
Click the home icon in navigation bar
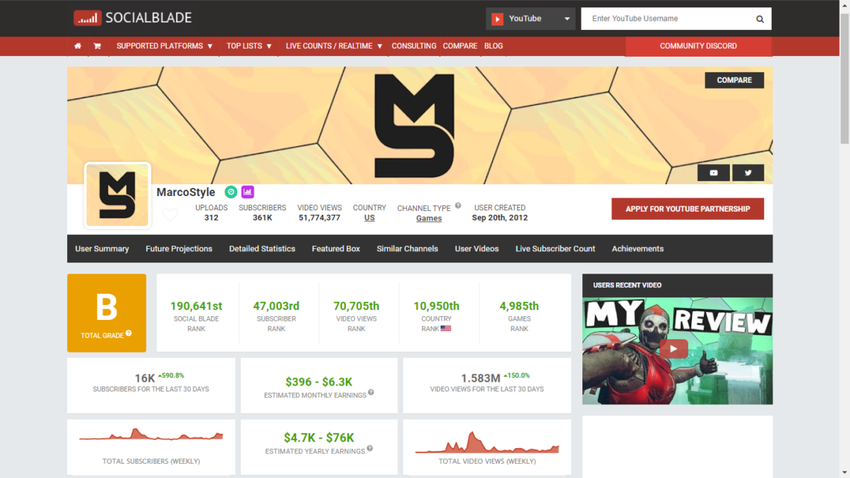(78, 46)
